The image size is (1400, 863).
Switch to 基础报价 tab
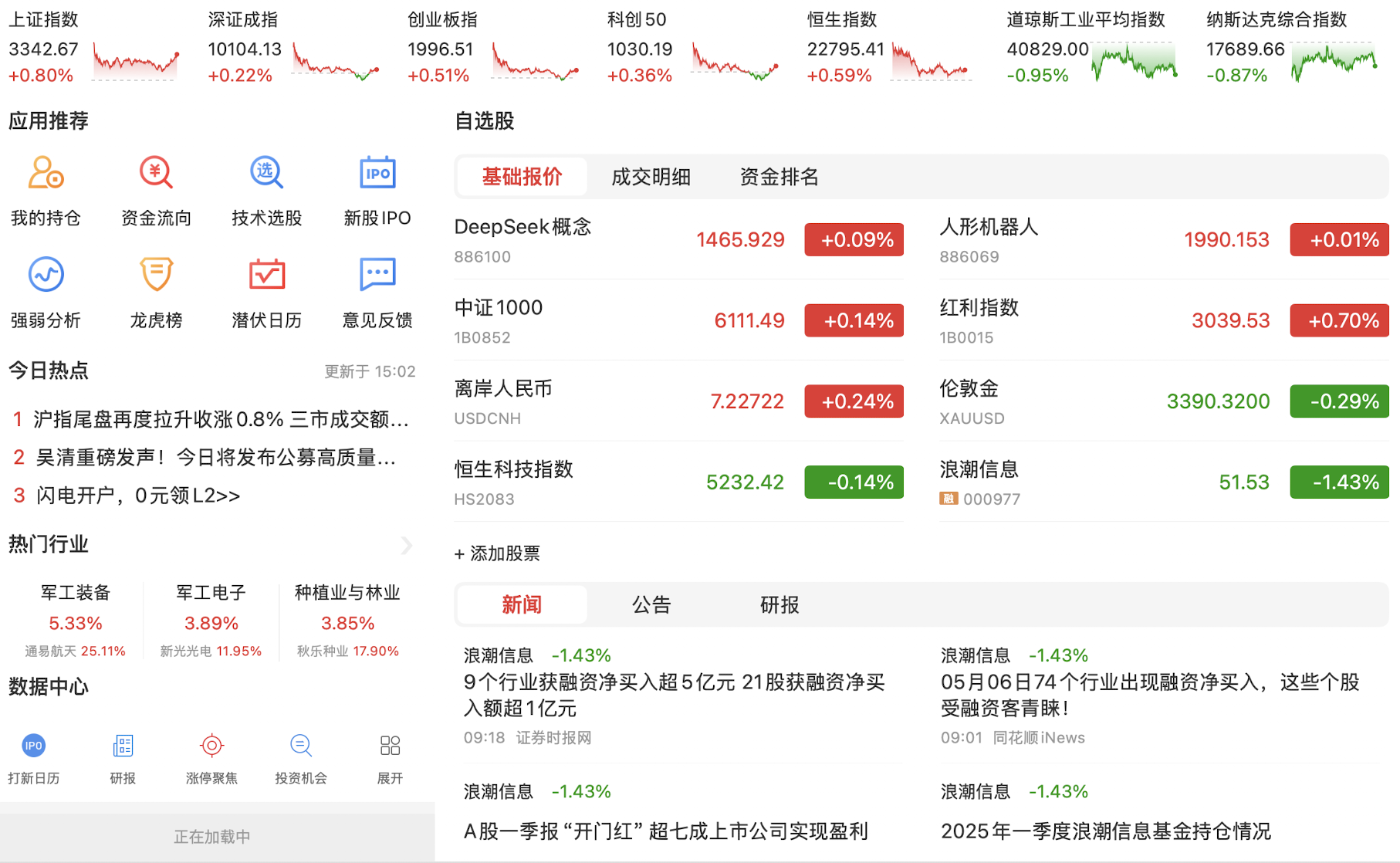(x=522, y=177)
